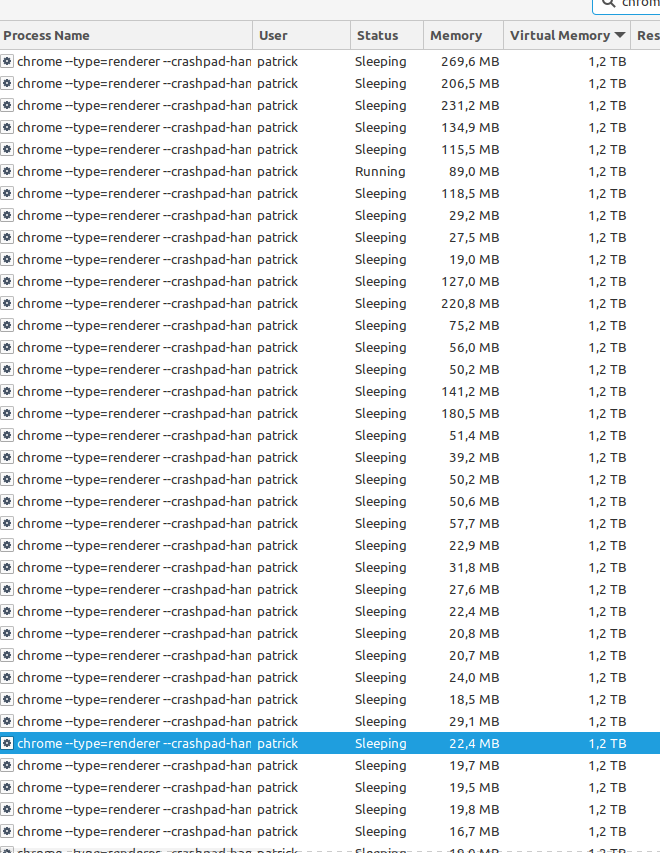Viewport: 660px width, 853px height.
Task: Select the process using 29,1 MB memory
Action: coord(330,721)
